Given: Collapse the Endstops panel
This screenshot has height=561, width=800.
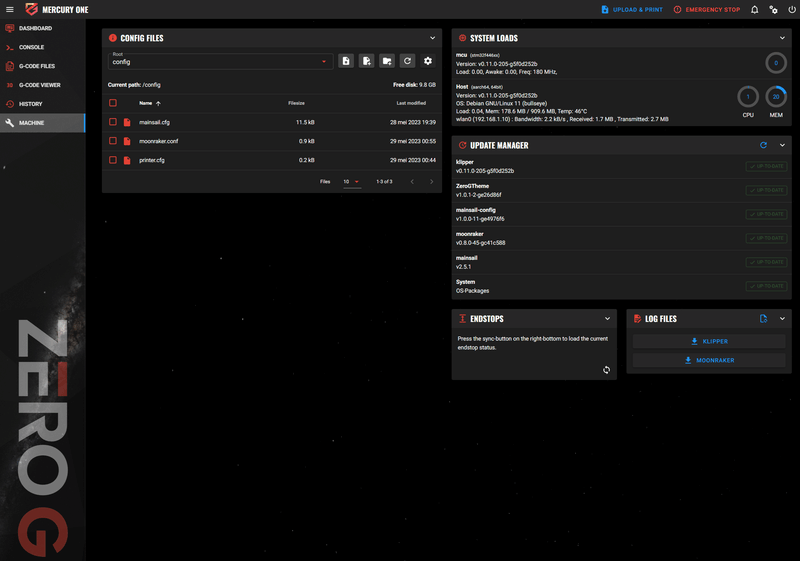Looking at the screenshot, I should click(607, 319).
